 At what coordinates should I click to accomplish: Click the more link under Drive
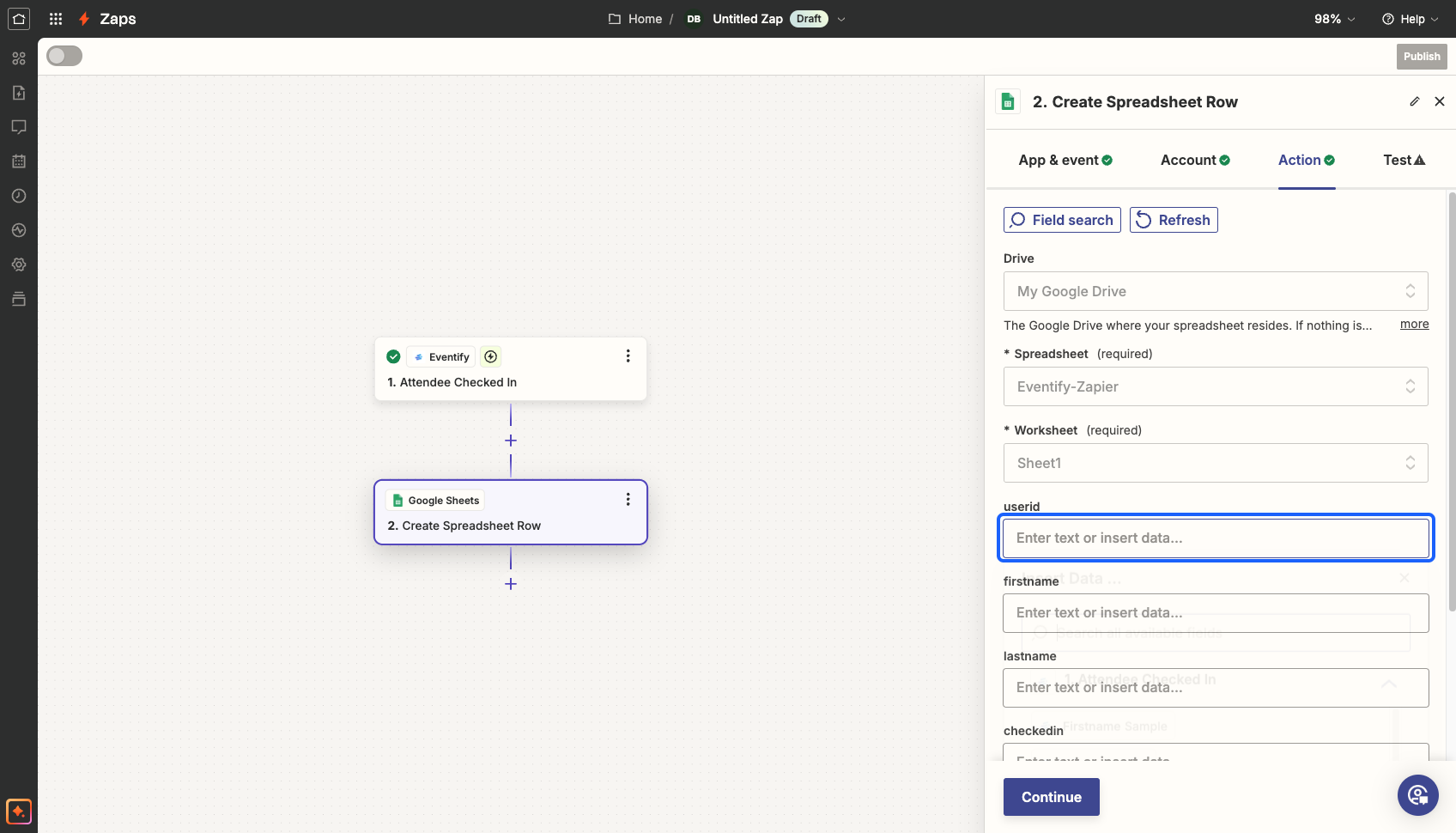pyautogui.click(x=1414, y=324)
